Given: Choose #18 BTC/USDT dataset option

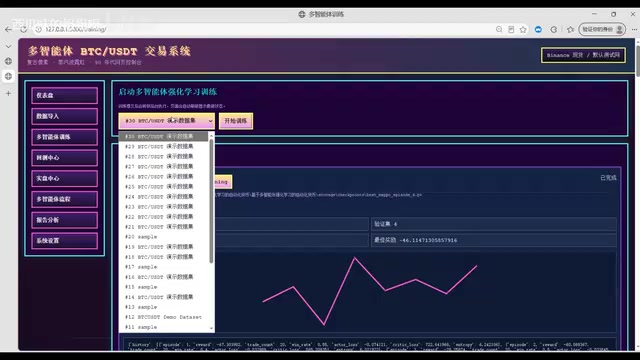Looking at the screenshot, I should [x=163, y=257].
